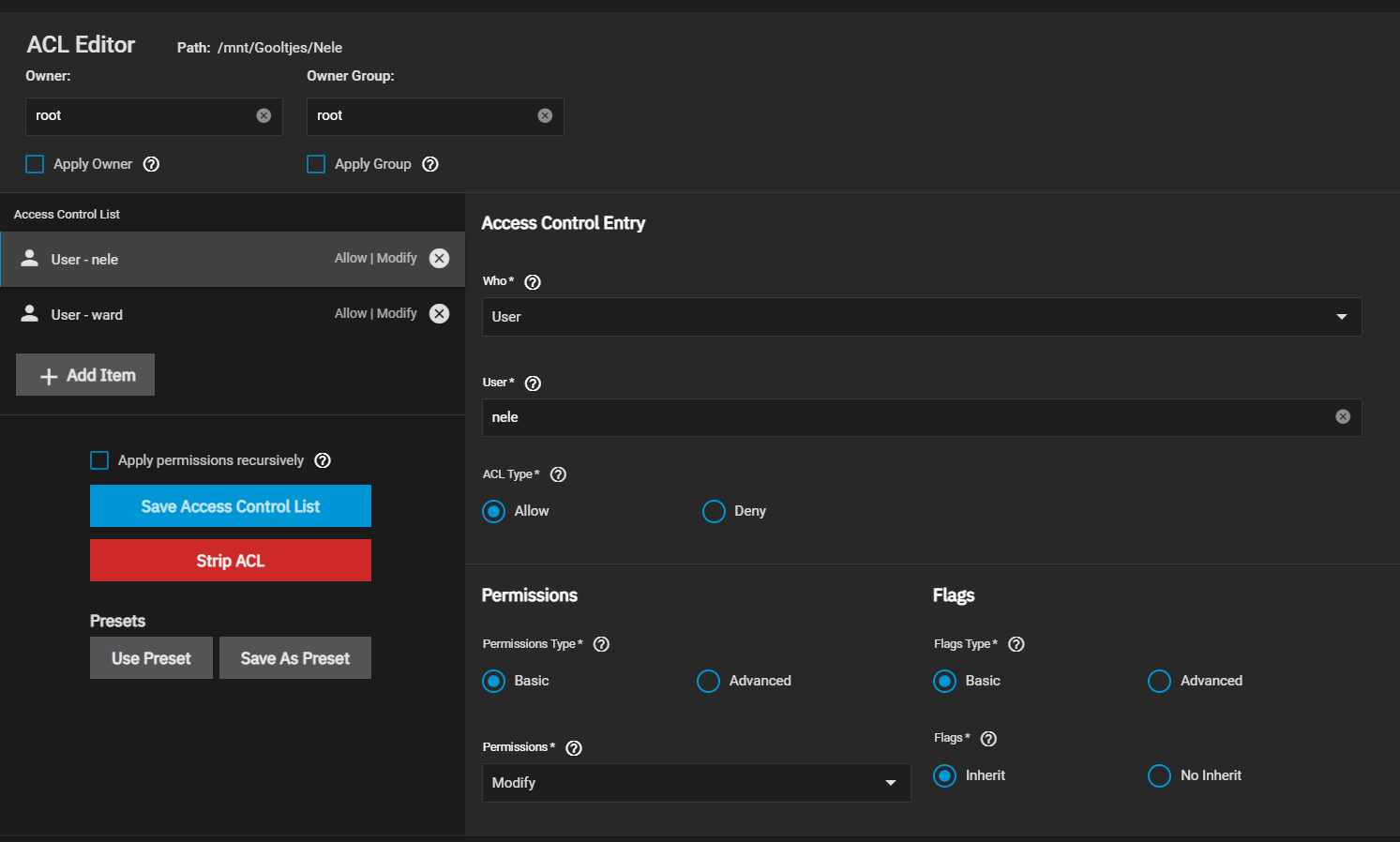Select the Inherit flag radio
The width and height of the screenshot is (1400, 842).
944,775
